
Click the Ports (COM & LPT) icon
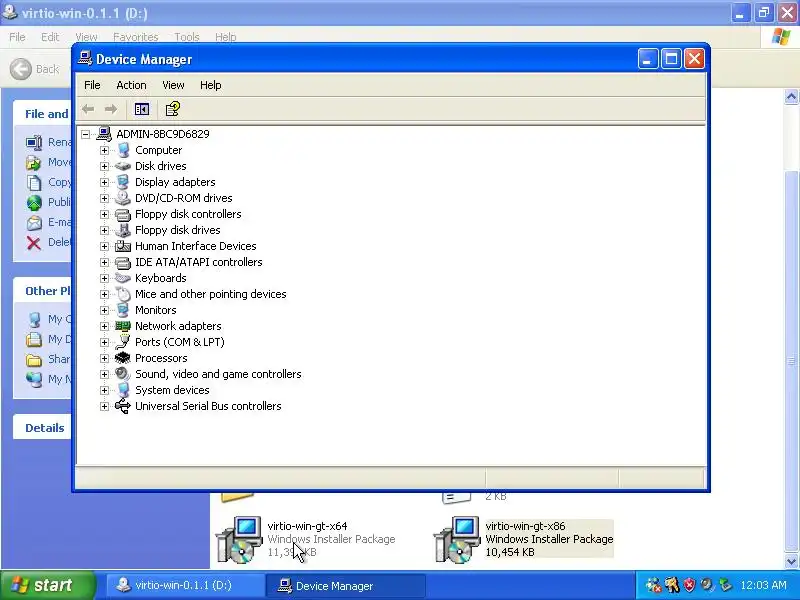click(123, 342)
